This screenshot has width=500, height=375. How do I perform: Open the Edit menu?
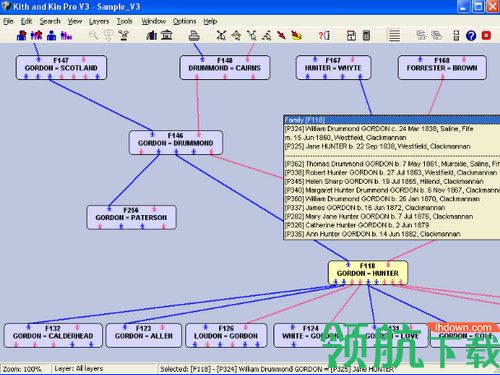[26, 21]
